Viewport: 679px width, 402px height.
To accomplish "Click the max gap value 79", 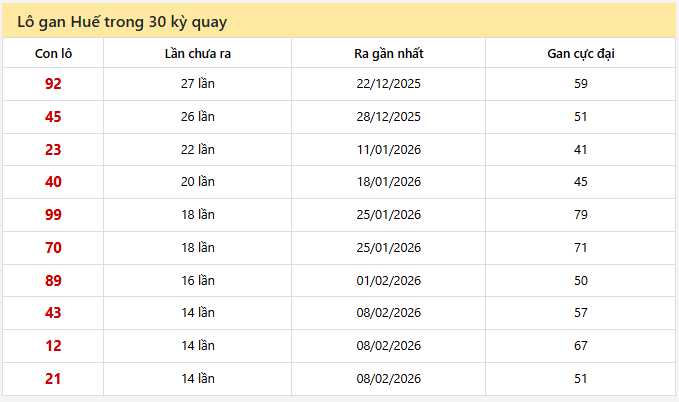I will [x=581, y=215].
